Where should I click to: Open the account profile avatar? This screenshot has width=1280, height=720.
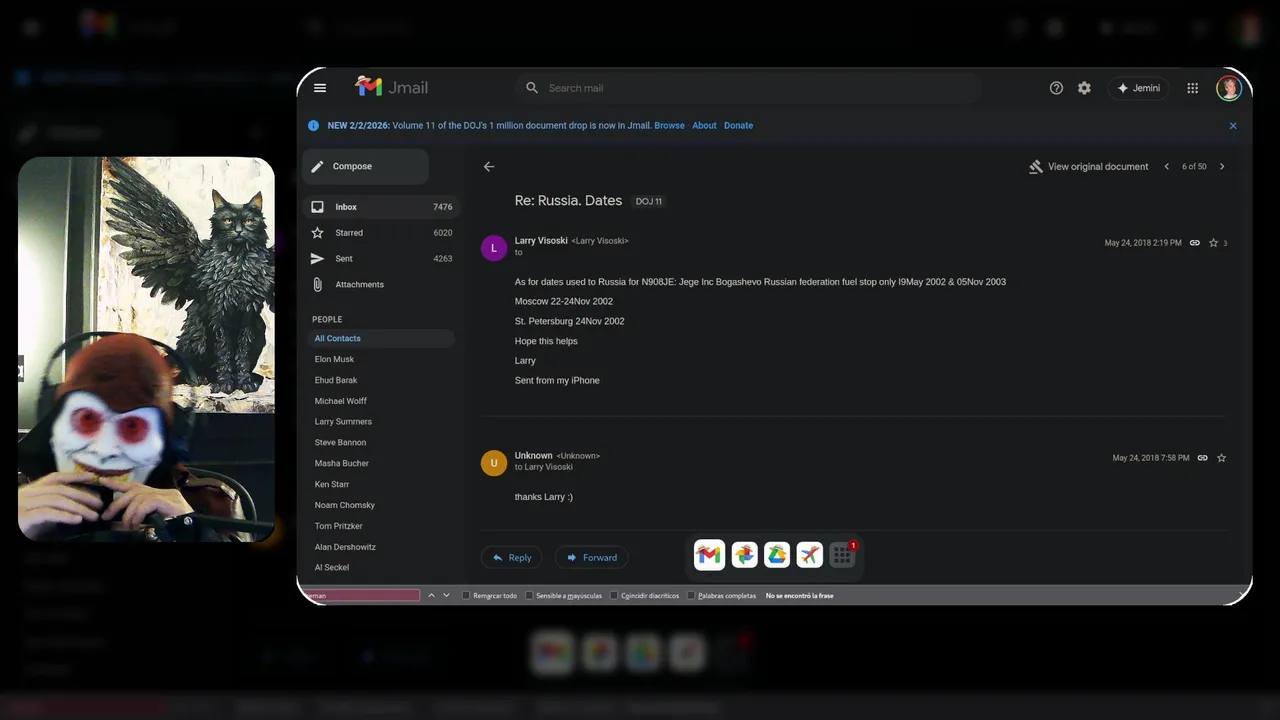pos(1229,88)
